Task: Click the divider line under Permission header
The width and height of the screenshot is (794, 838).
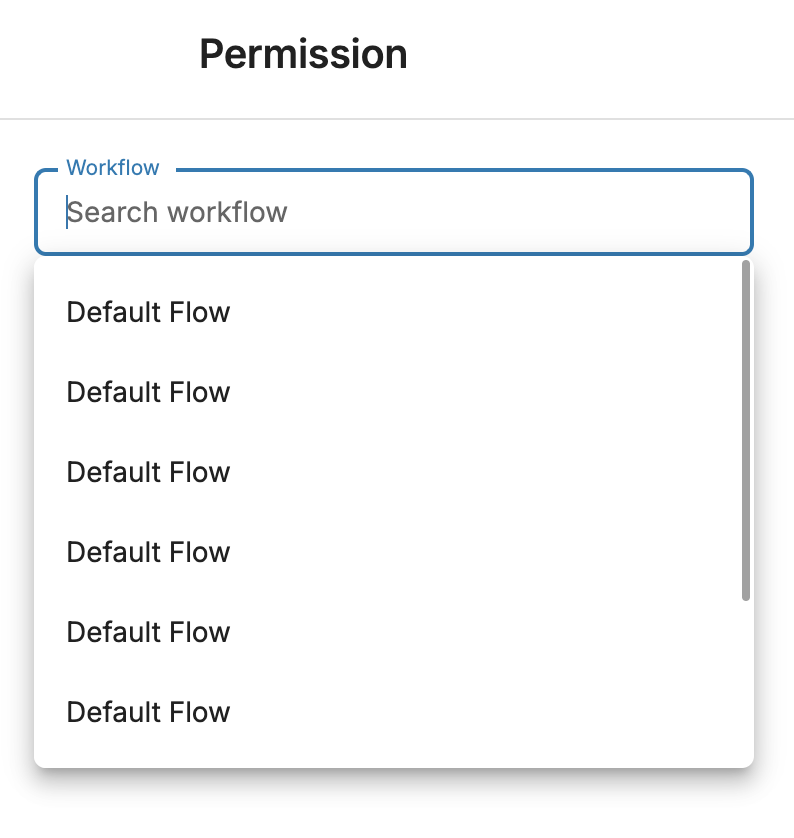Action: pos(397,119)
